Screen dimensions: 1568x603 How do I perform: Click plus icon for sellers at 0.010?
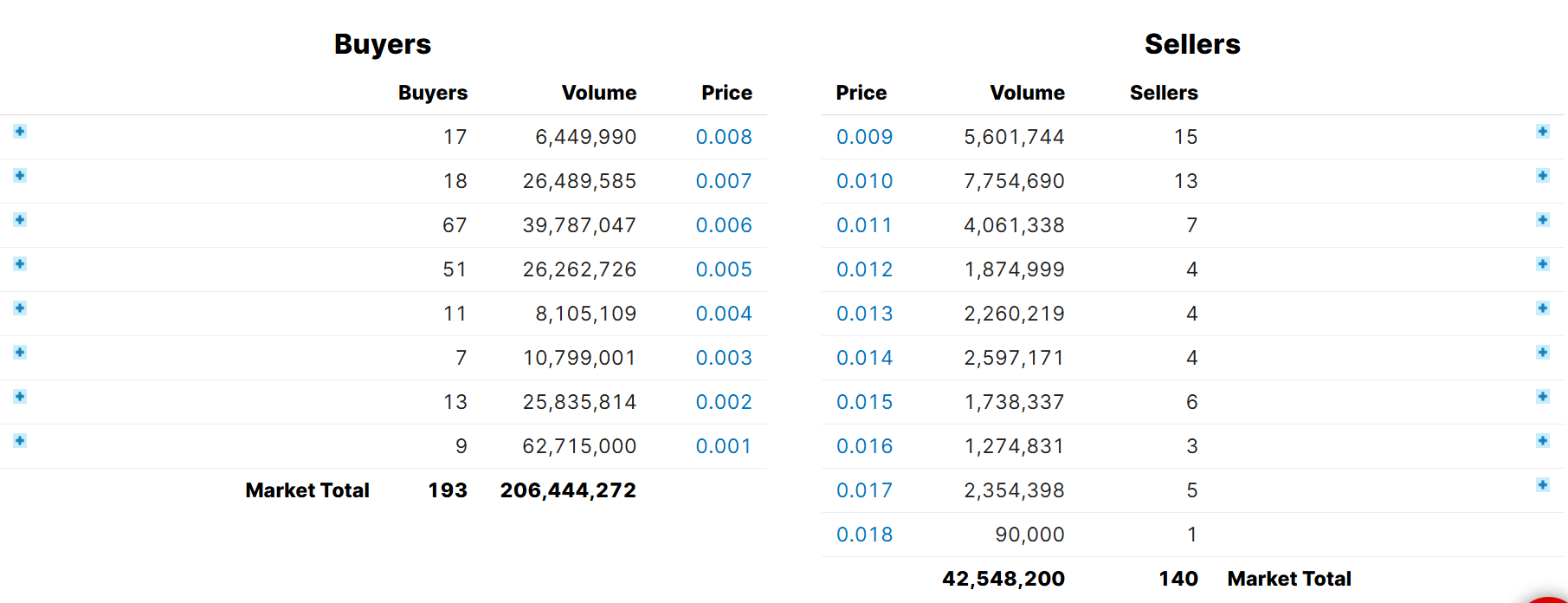tap(1542, 176)
